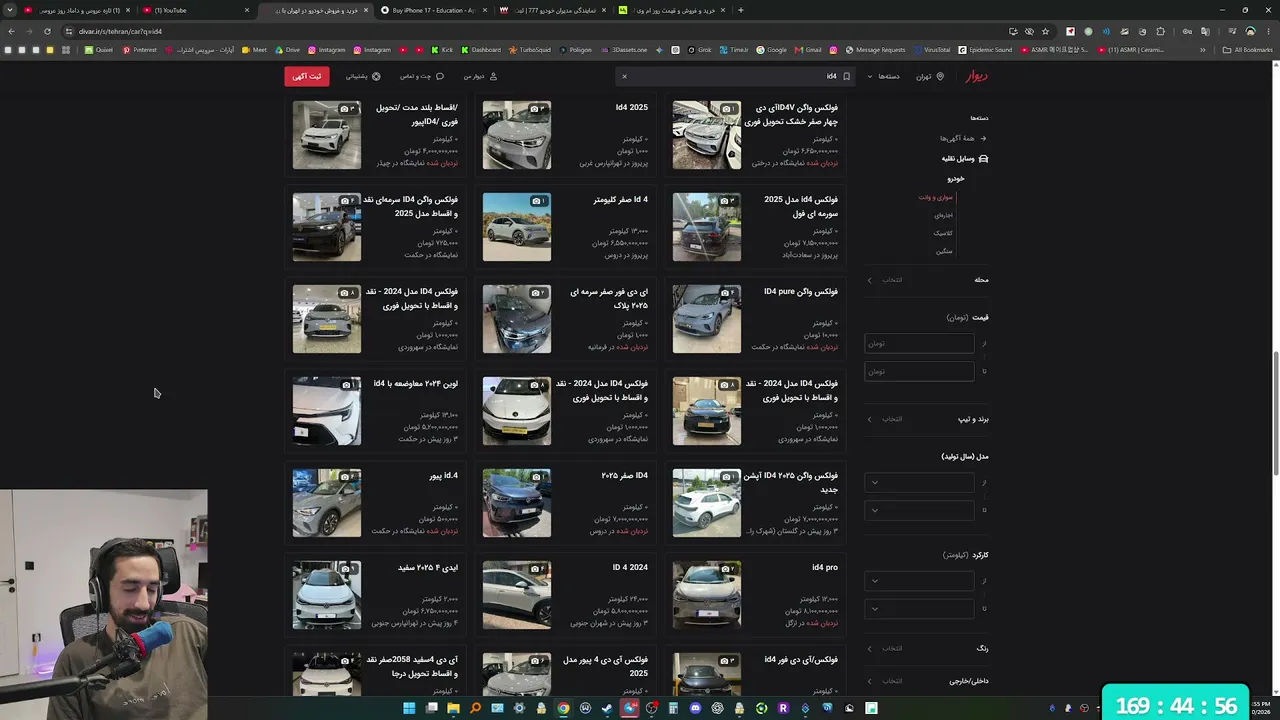Bookmark this page with the star icon
The height and width of the screenshot is (720, 1280).
point(1045,31)
